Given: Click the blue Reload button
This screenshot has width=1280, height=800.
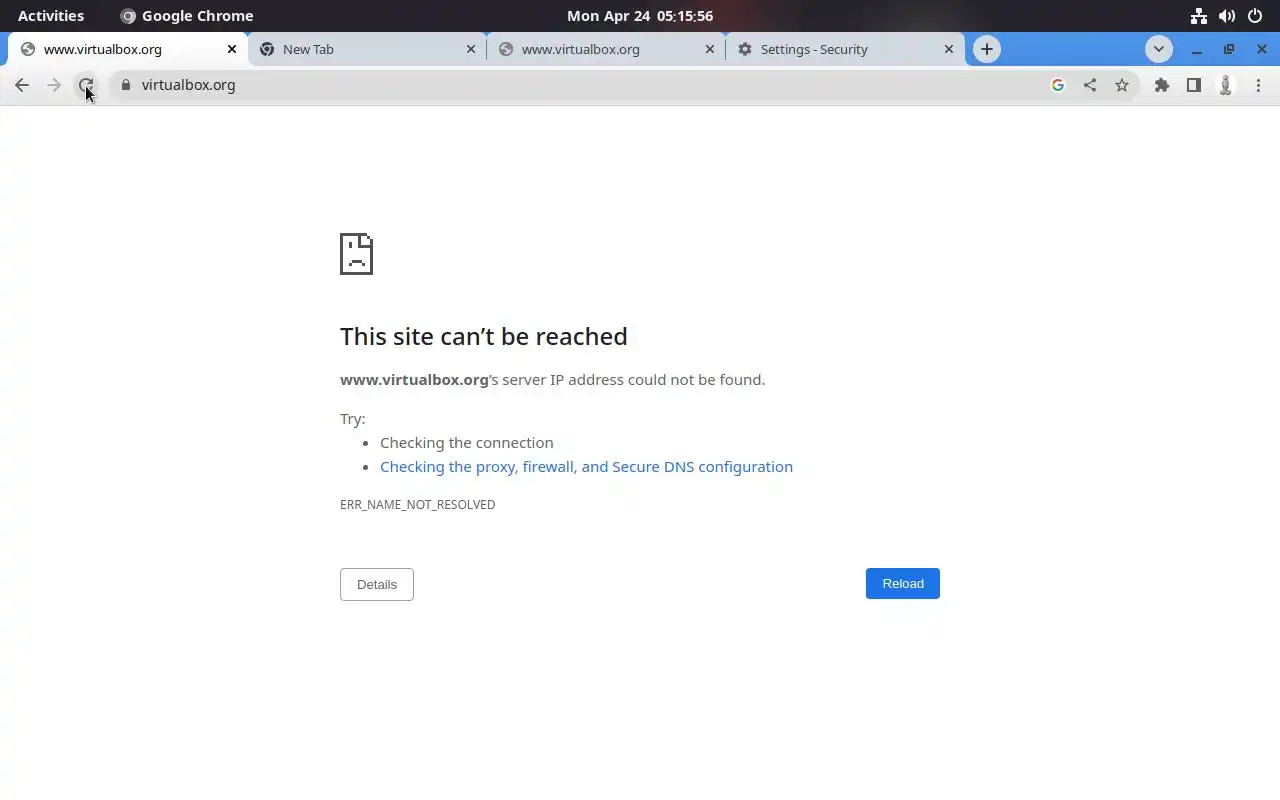Looking at the screenshot, I should tap(903, 584).
